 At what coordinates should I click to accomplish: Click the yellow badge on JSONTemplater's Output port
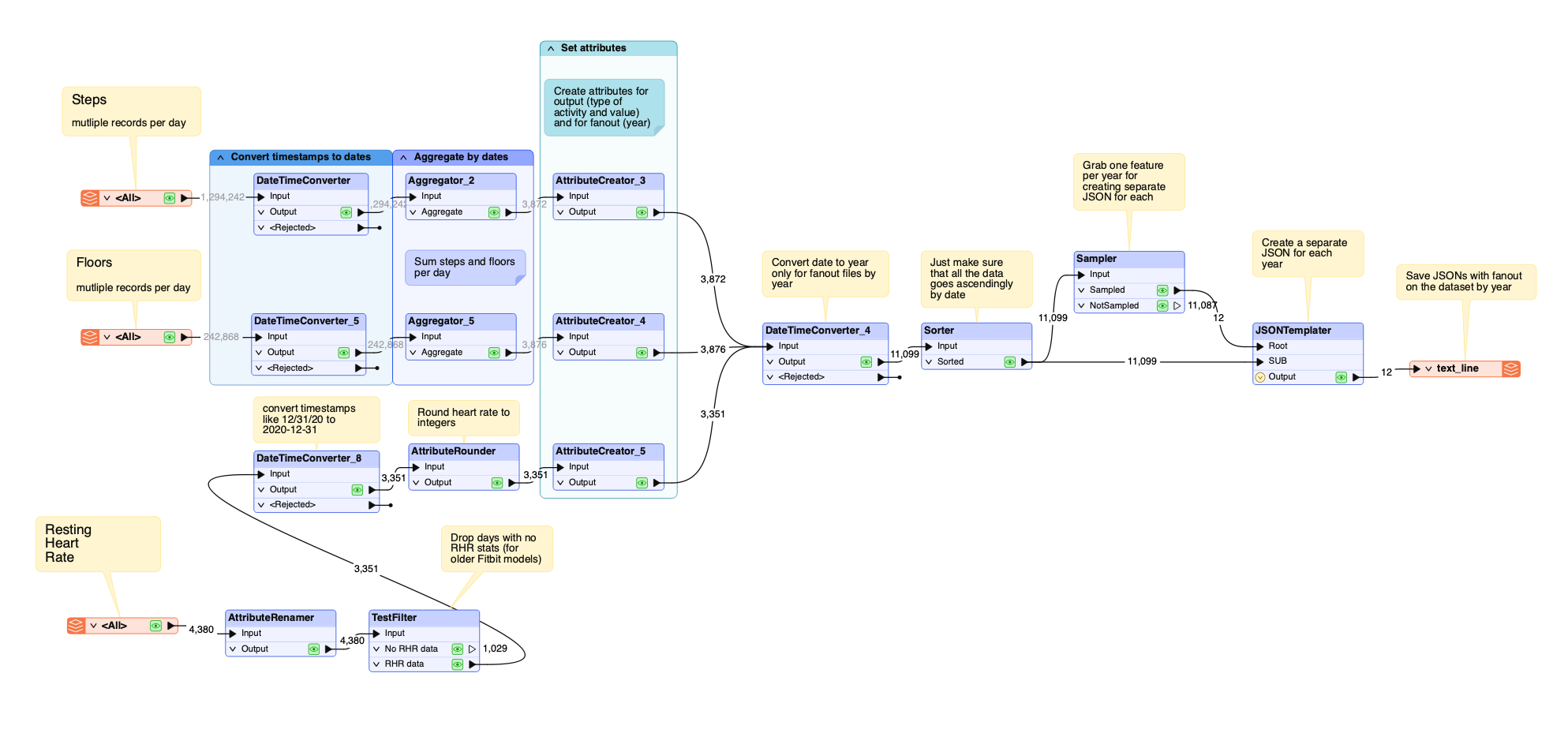1261,377
